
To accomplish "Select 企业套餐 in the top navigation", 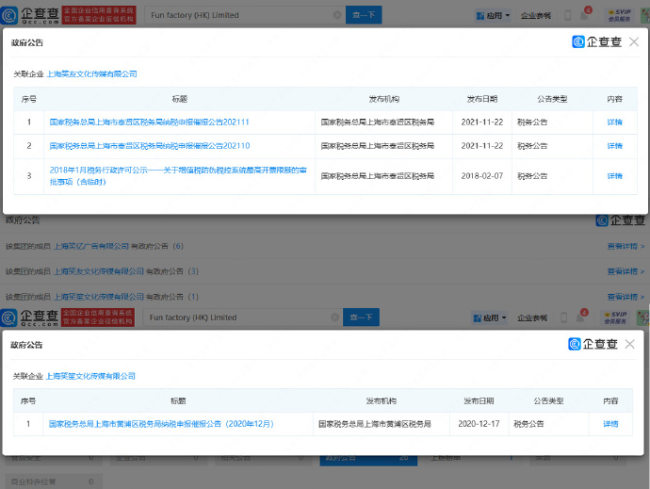I will (x=534, y=16).
